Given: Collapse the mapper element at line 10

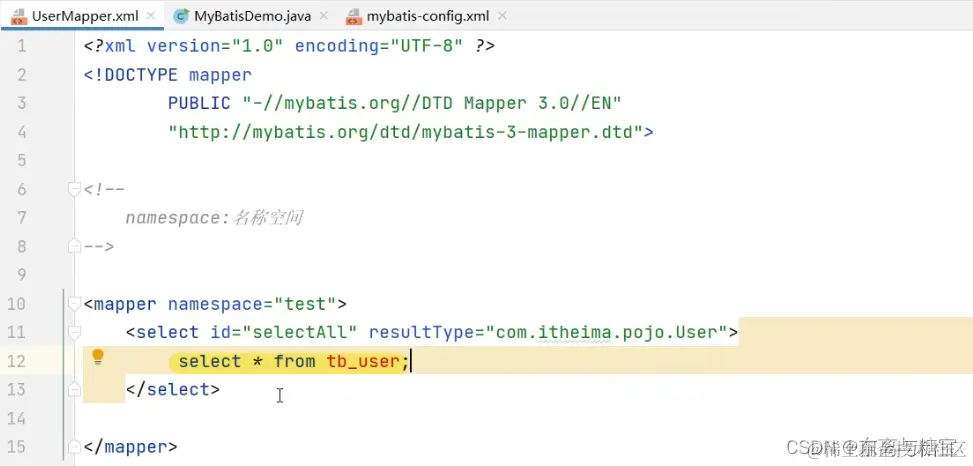Looking at the screenshot, I should pyautogui.click(x=74, y=303).
